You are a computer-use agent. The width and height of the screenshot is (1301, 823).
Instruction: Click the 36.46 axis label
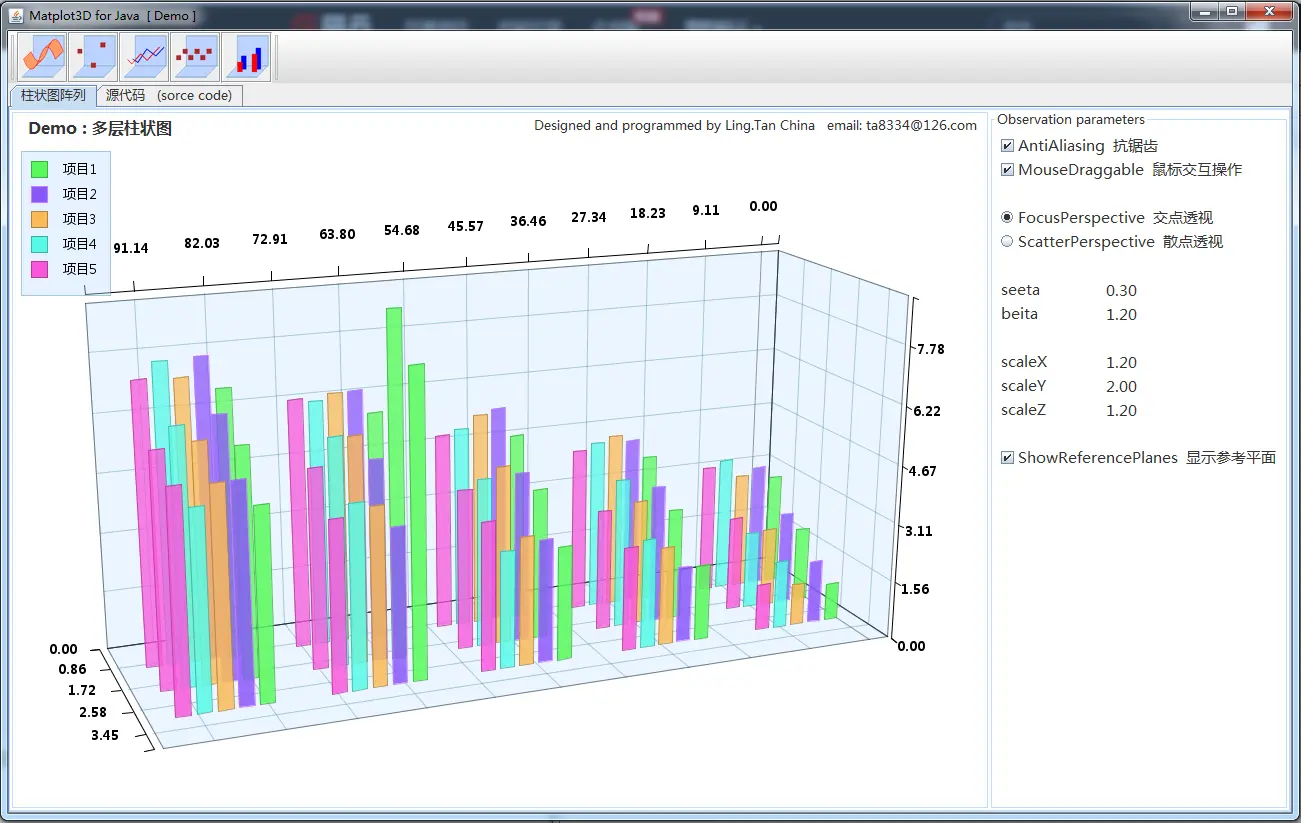[528, 222]
